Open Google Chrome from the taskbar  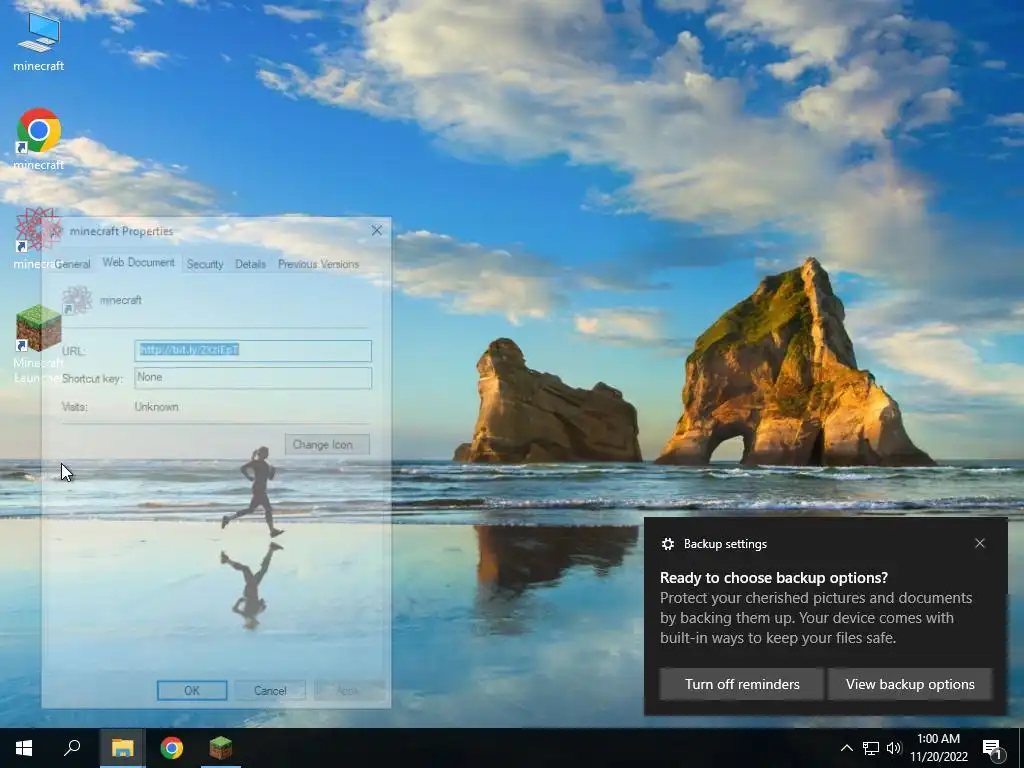pyautogui.click(x=172, y=748)
